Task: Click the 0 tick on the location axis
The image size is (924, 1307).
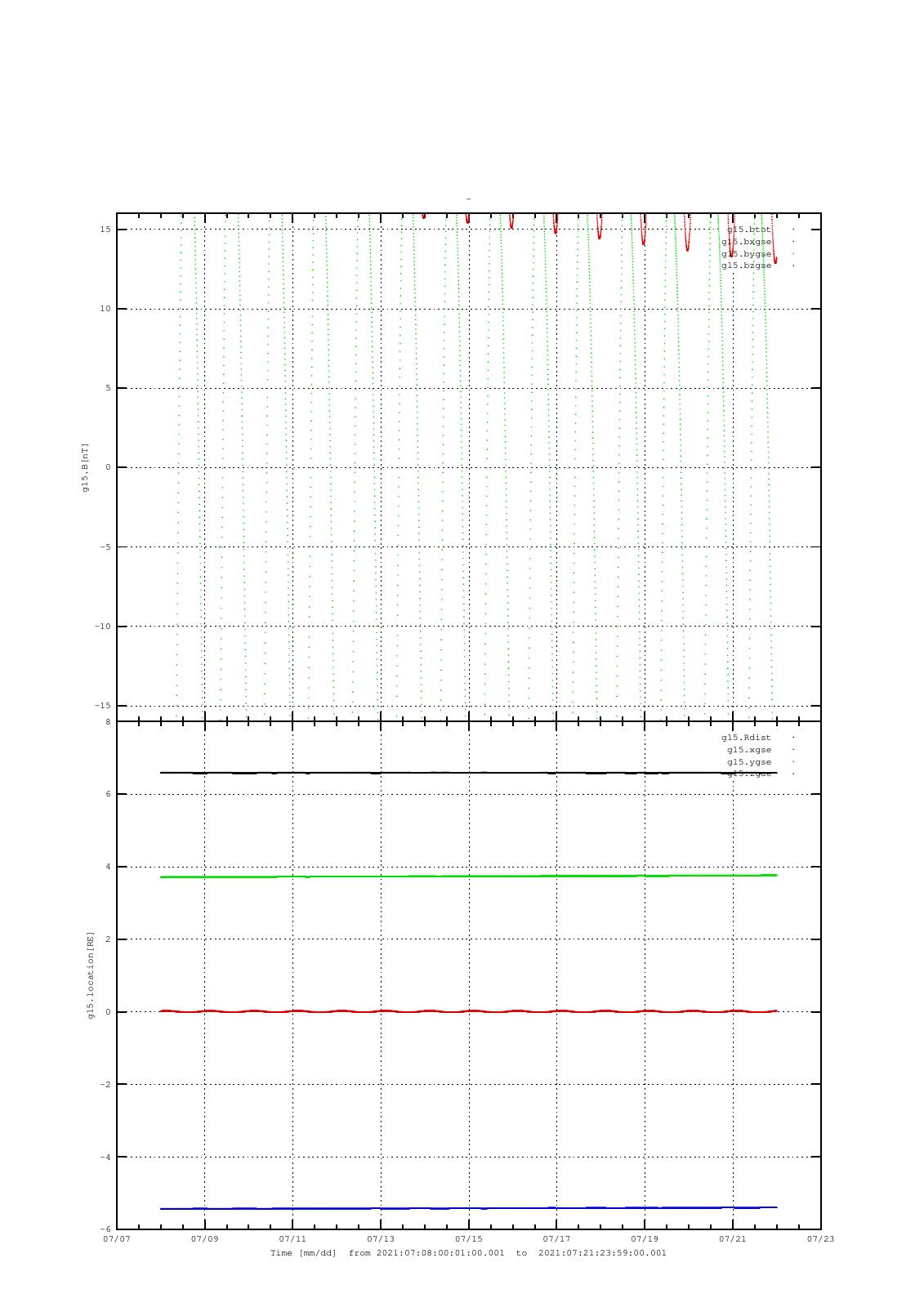Action: (108, 1012)
